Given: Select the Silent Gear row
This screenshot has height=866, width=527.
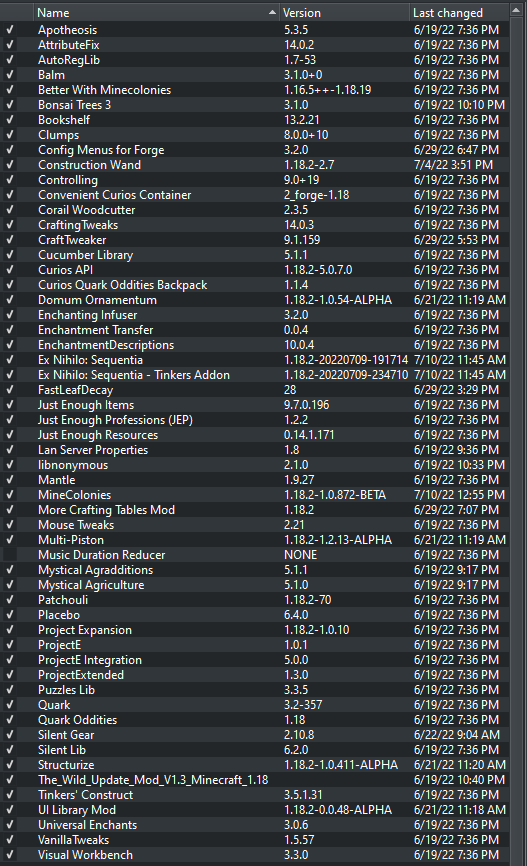Looking at the screenshot, I should coord(254,735).
